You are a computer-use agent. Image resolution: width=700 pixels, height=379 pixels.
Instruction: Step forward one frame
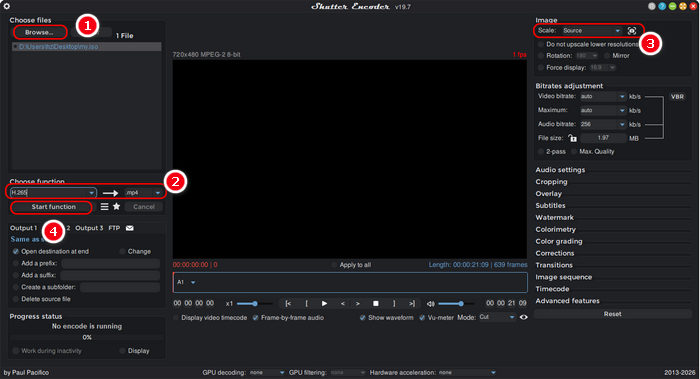(358, 304)
